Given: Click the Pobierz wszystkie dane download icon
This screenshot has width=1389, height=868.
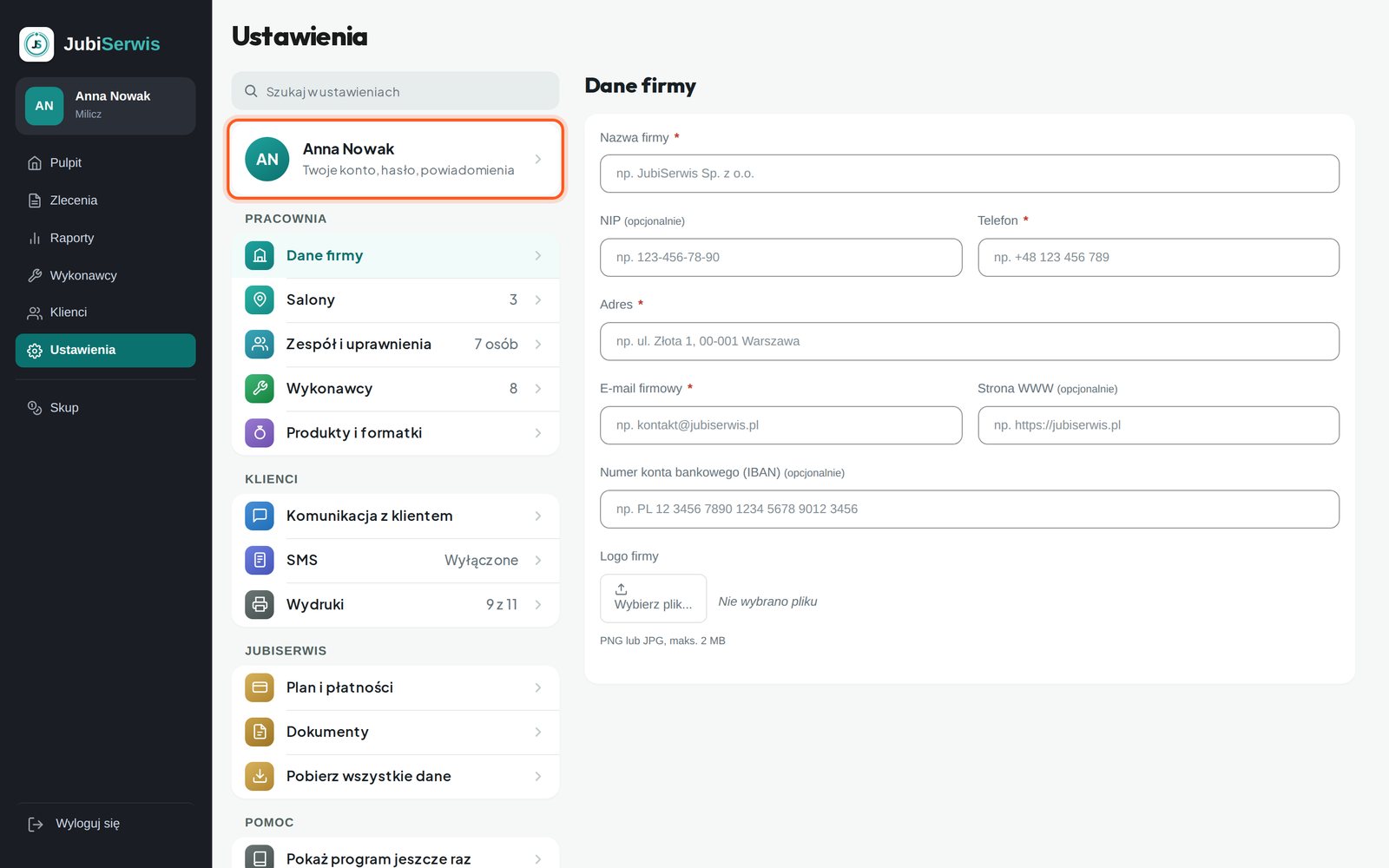Looking at the screenshot, I should pos(260,776).
